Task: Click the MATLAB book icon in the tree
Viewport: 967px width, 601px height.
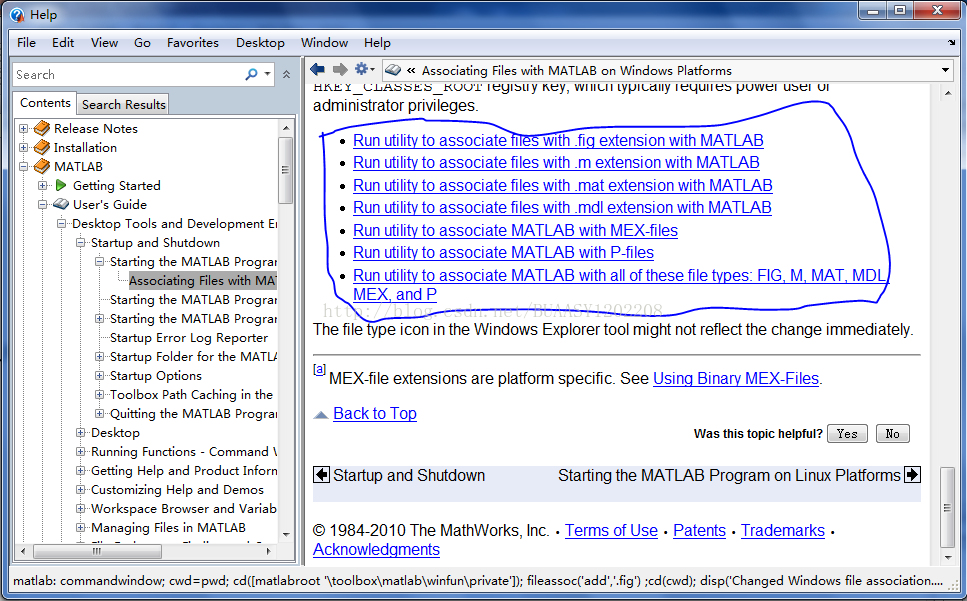Action: point(42,166)
